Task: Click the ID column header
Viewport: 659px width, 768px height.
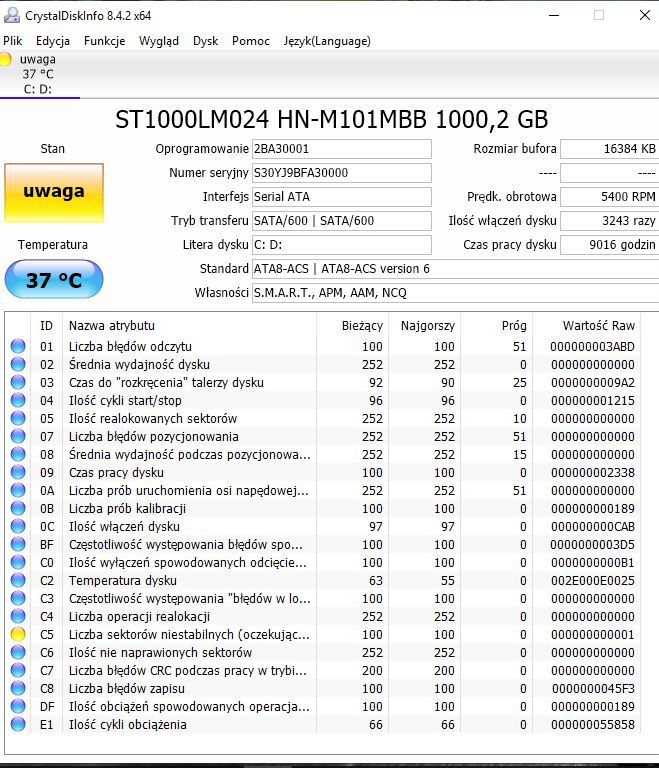Action: click(x=47, y=326)
